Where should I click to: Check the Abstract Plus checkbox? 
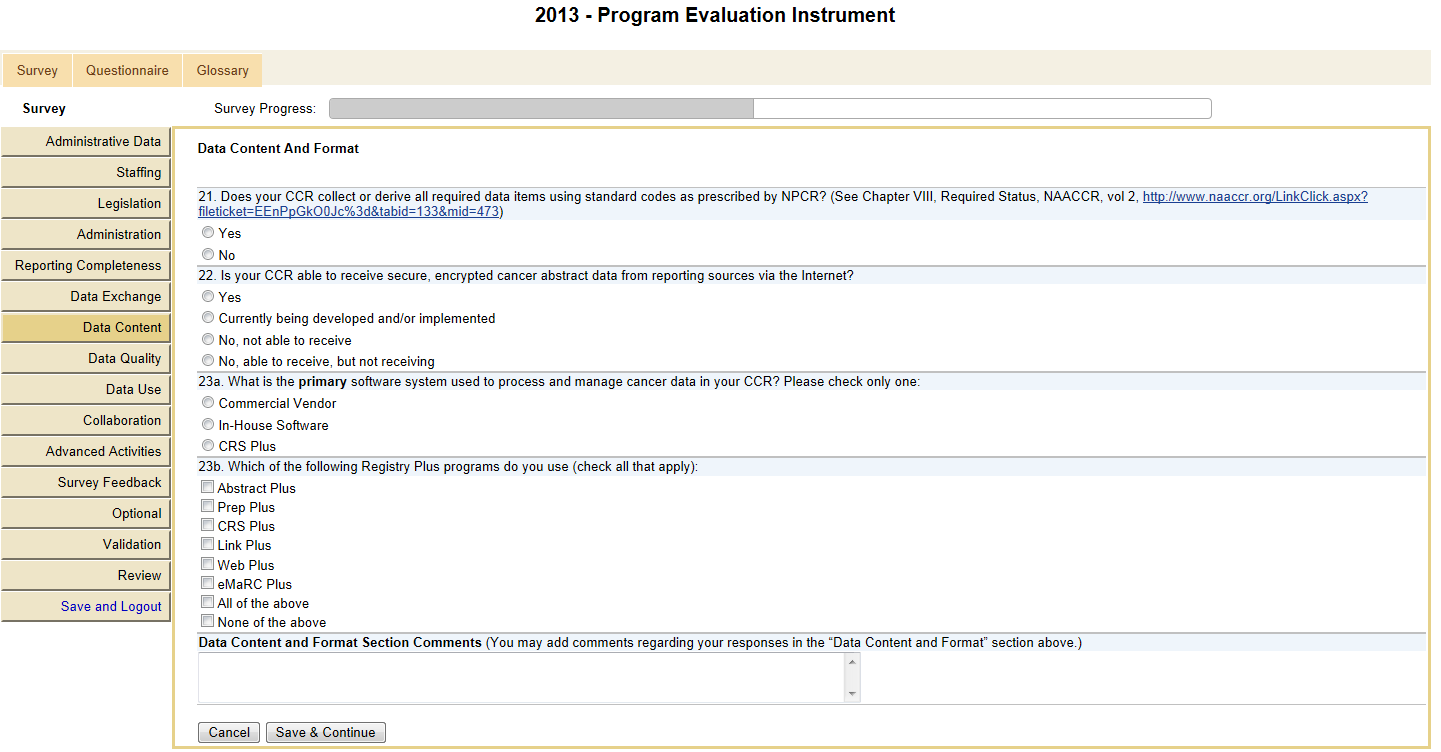coord(208,487)
